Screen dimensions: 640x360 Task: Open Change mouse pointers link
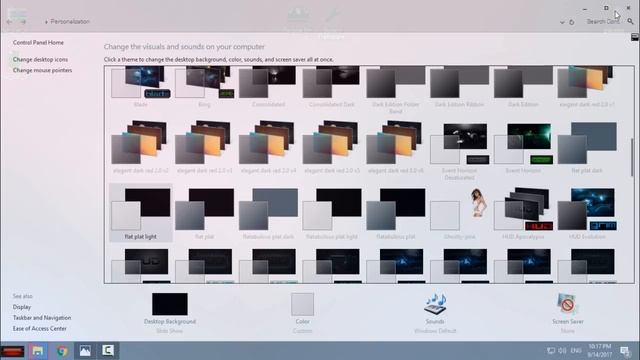[x=42, y=70]
